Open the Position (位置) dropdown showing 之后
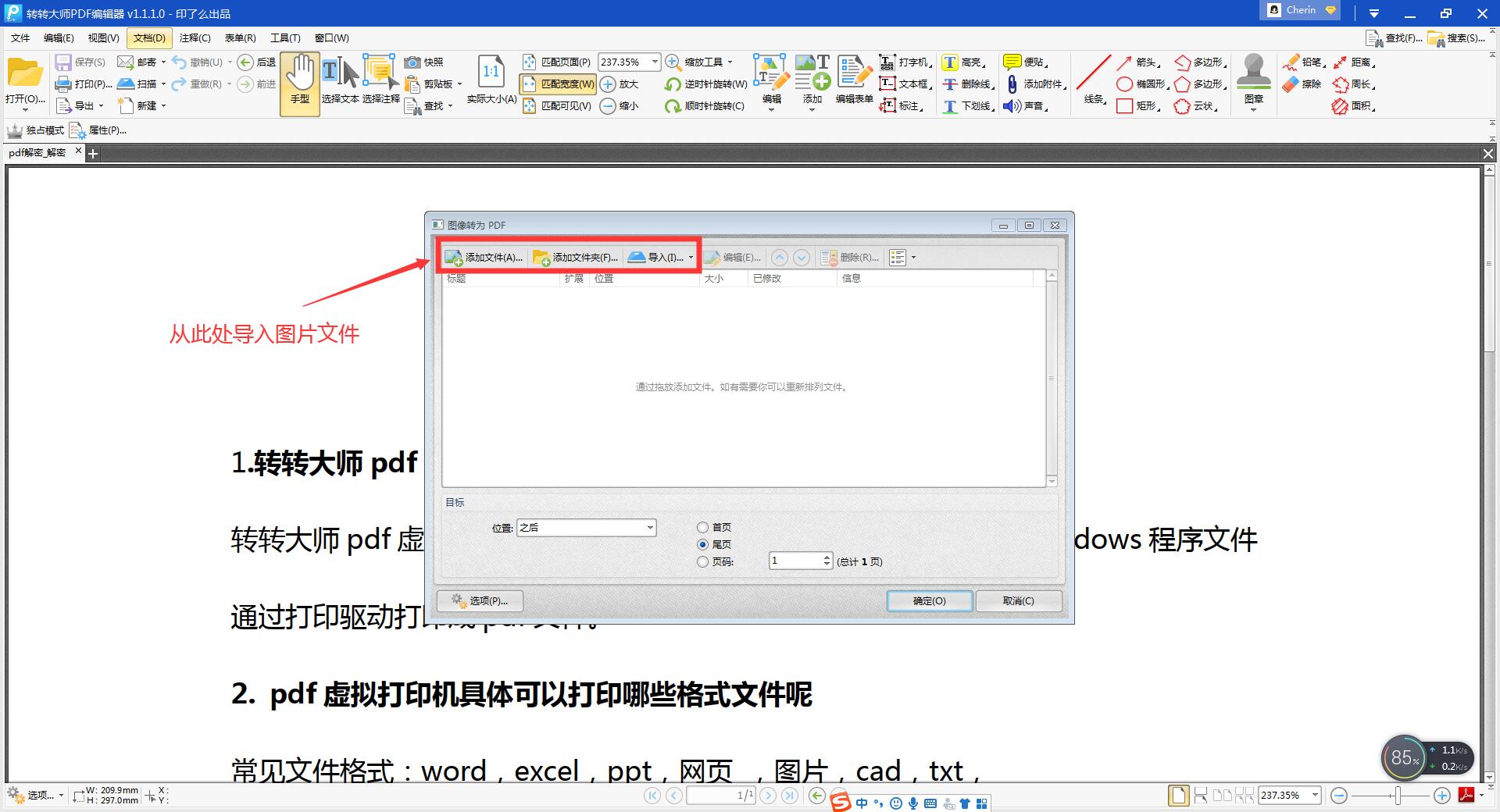This screenshot has height=812, width=1500. click(586, 528)
